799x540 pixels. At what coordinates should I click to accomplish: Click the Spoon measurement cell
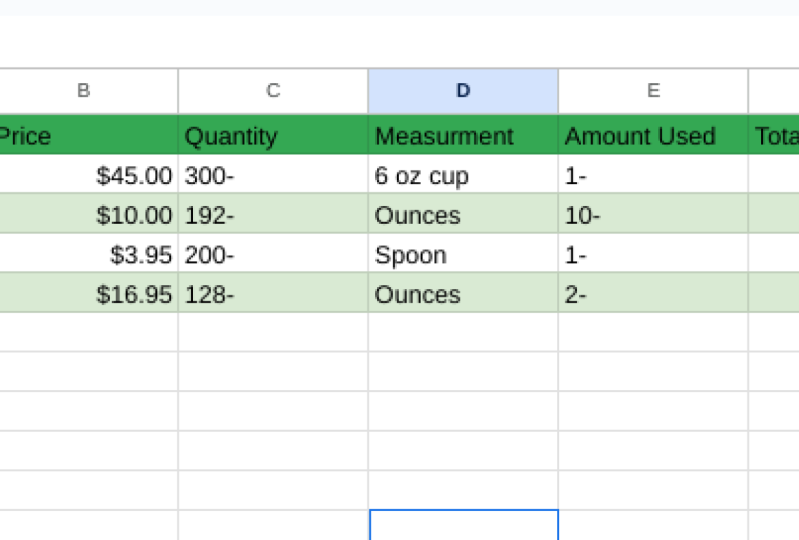coord(463,255)
